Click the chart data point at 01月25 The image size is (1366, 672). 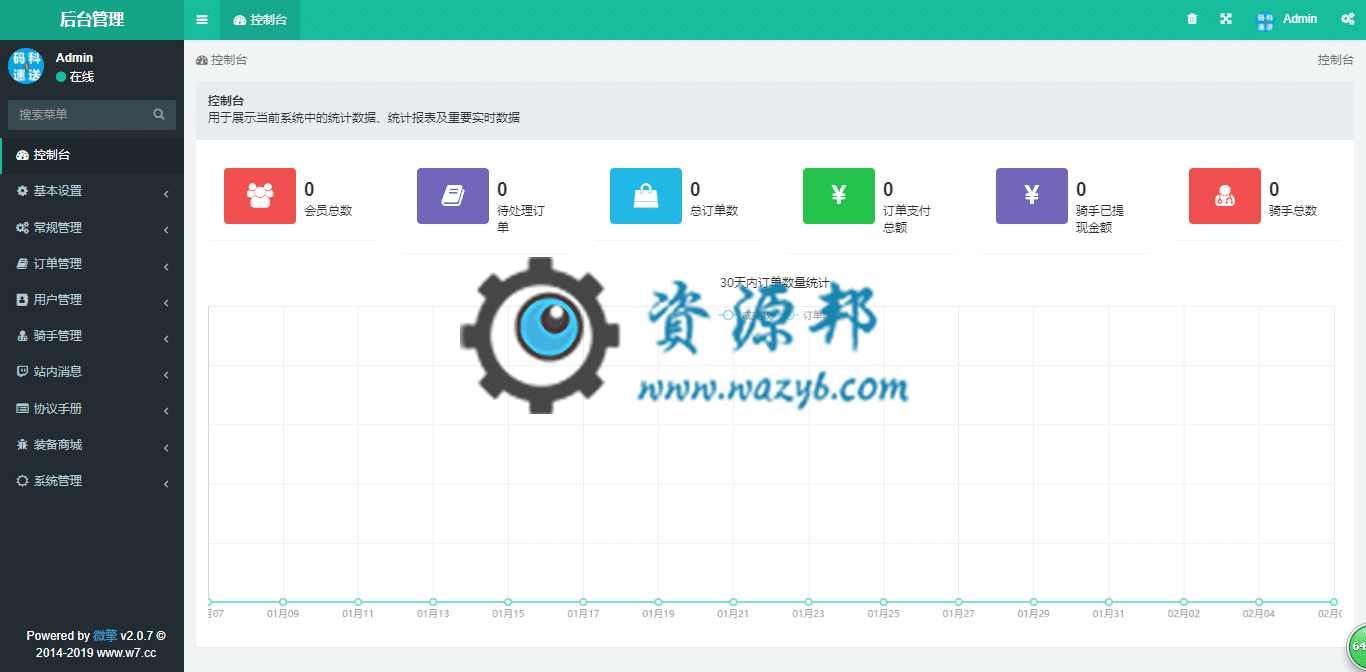point(884,602)
